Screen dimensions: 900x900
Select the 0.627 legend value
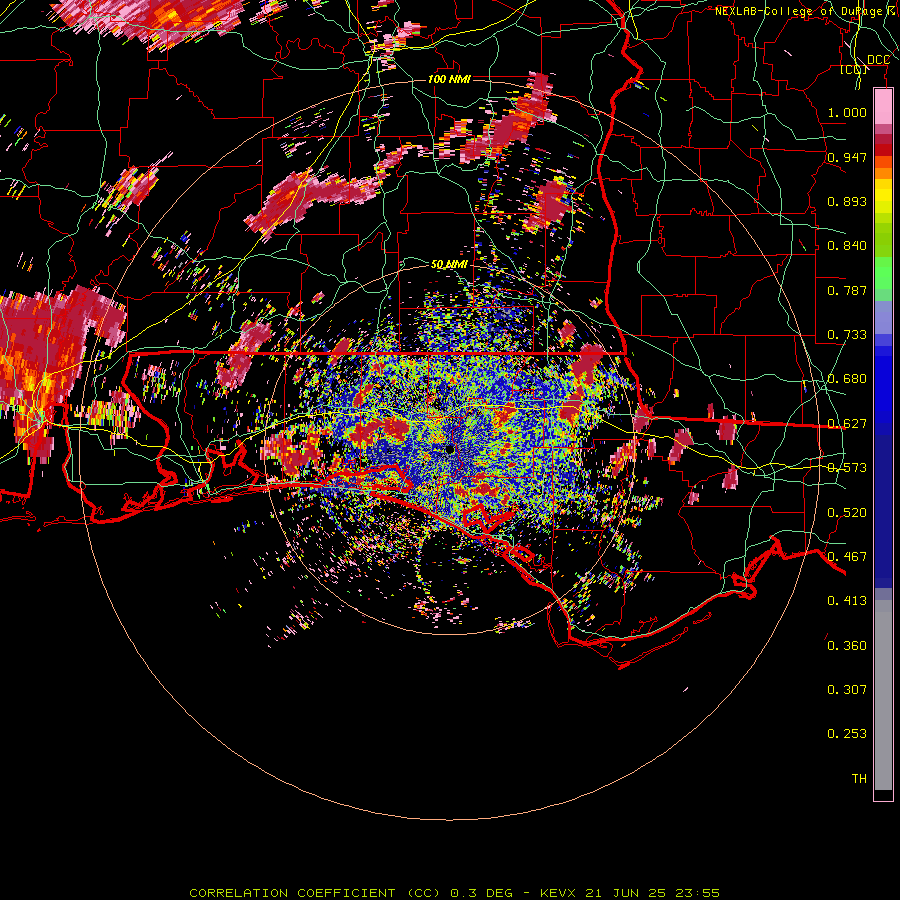(x=847, y=424)
